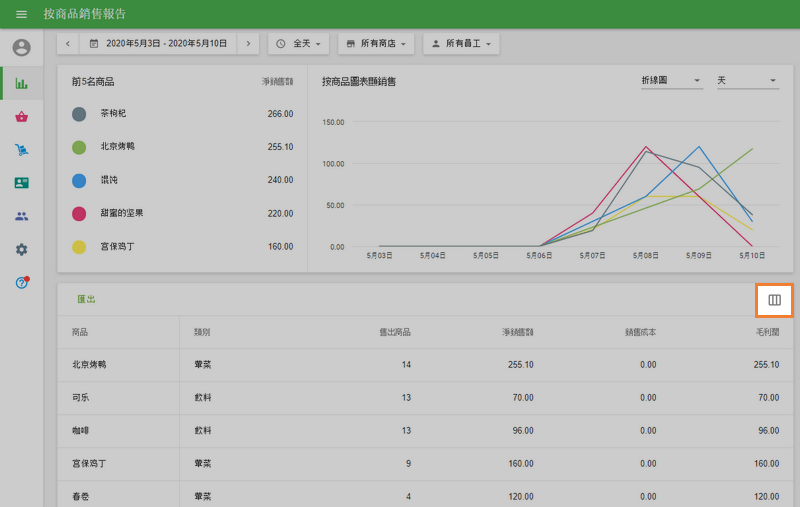Go to previous date range arrow
The height and width of the screenshot is (507, 800).
click(x=68, y=44)
